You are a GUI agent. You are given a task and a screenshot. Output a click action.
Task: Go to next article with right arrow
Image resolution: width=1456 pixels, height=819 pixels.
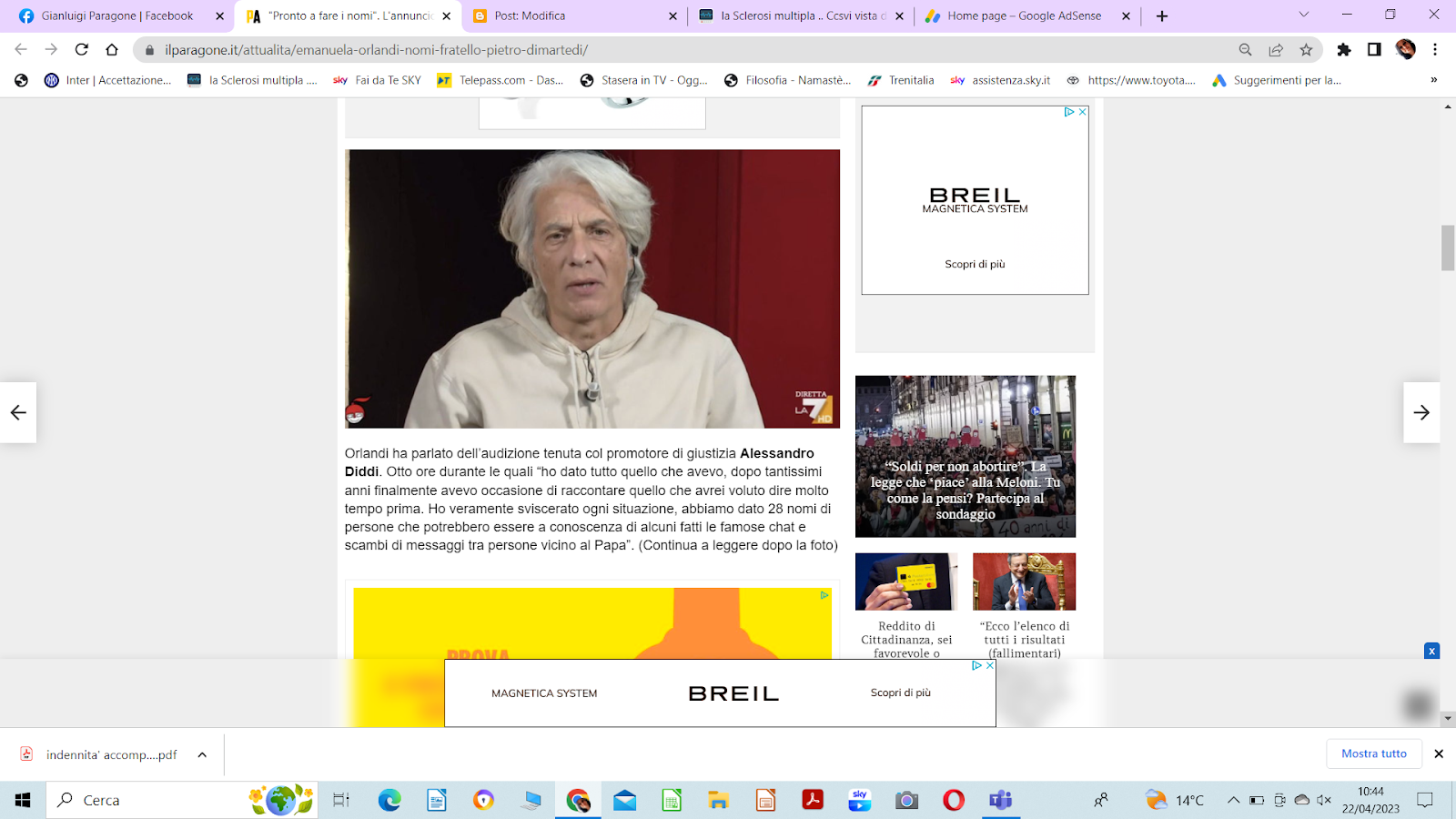(x=1421, y=412)
